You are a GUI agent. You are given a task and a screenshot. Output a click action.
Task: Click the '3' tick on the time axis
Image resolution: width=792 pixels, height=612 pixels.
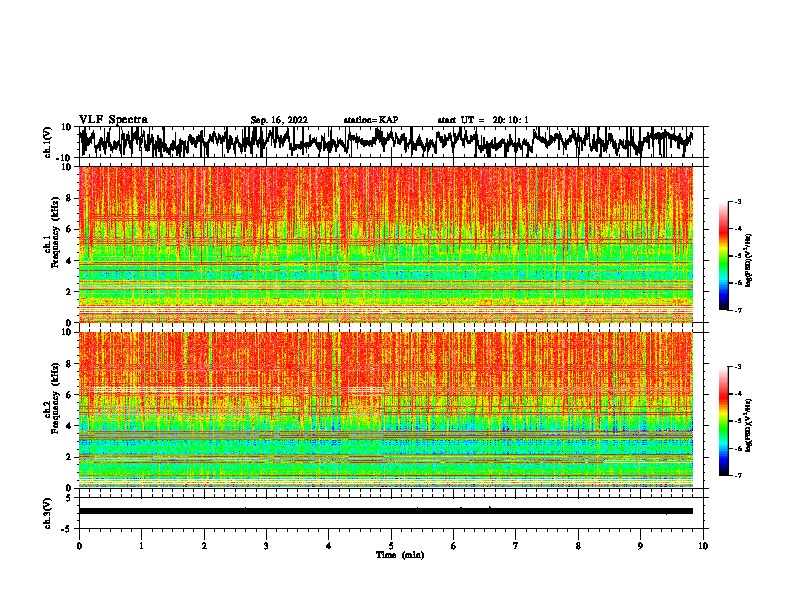pos(266,546)
